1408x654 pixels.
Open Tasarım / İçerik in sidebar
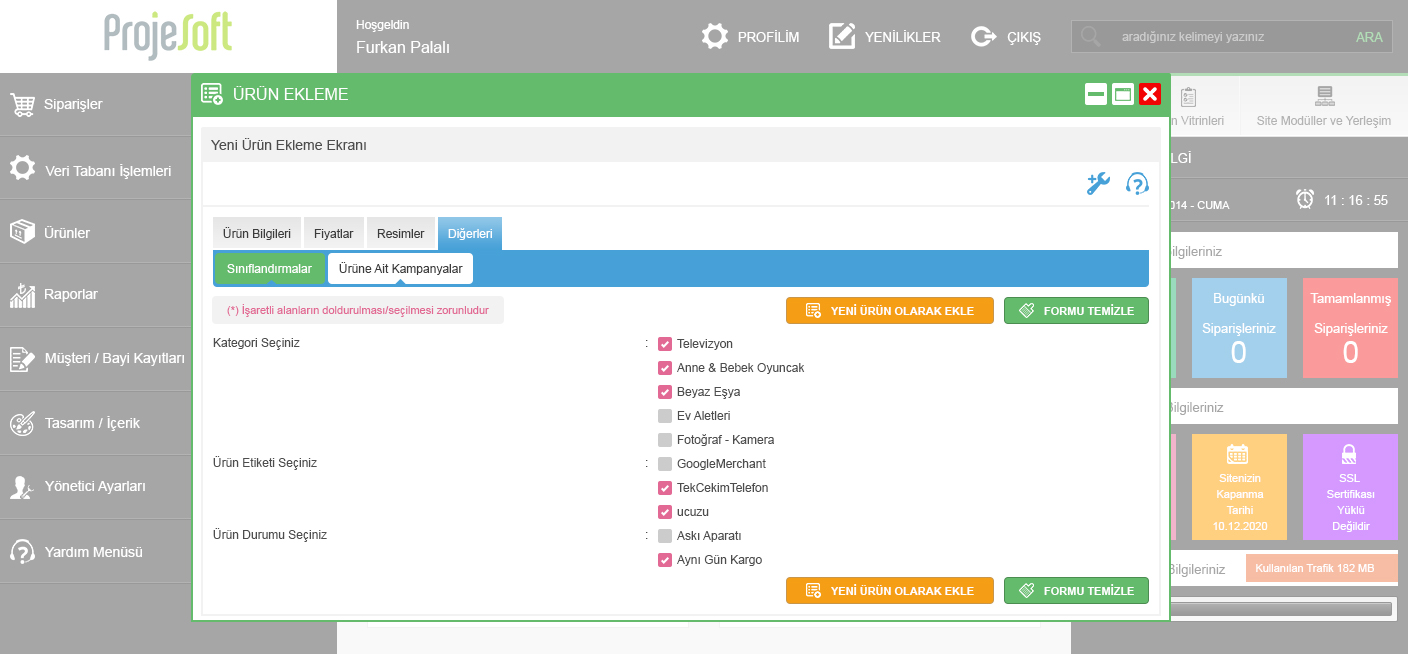92,423
